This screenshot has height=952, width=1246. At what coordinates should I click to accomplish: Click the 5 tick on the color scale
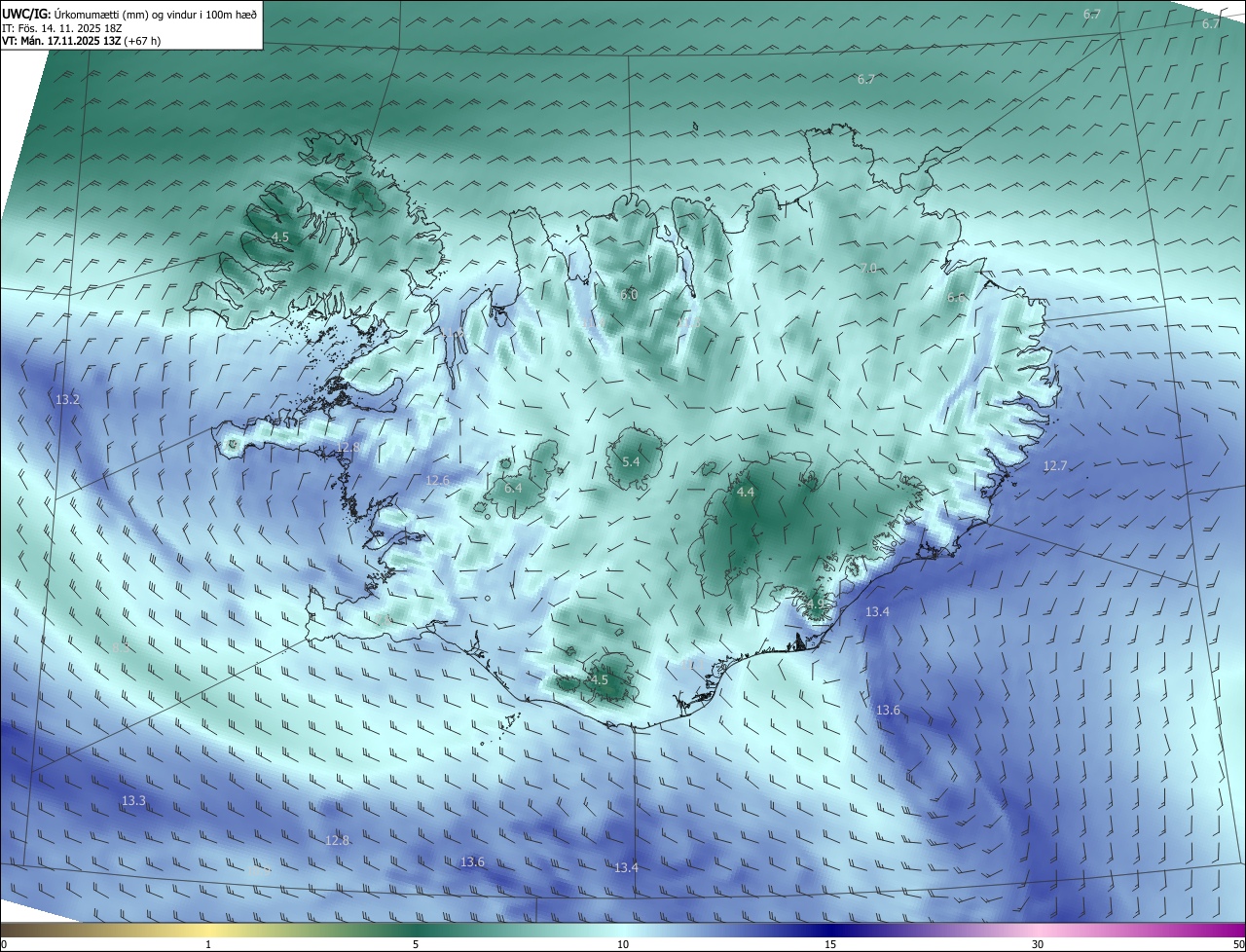[416, 944]
